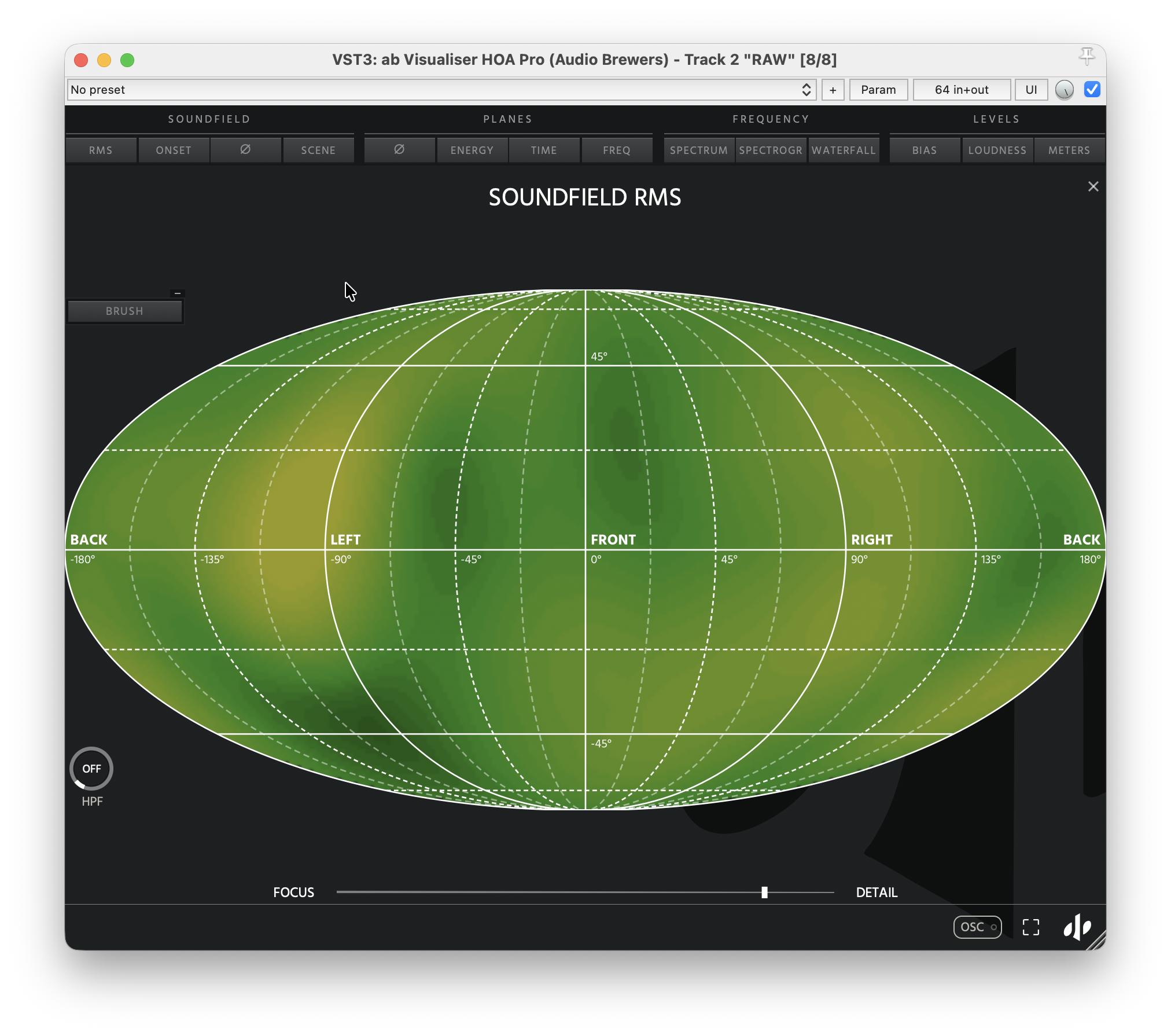
Task: Open the Param menu
Action: tap(878, 90)
